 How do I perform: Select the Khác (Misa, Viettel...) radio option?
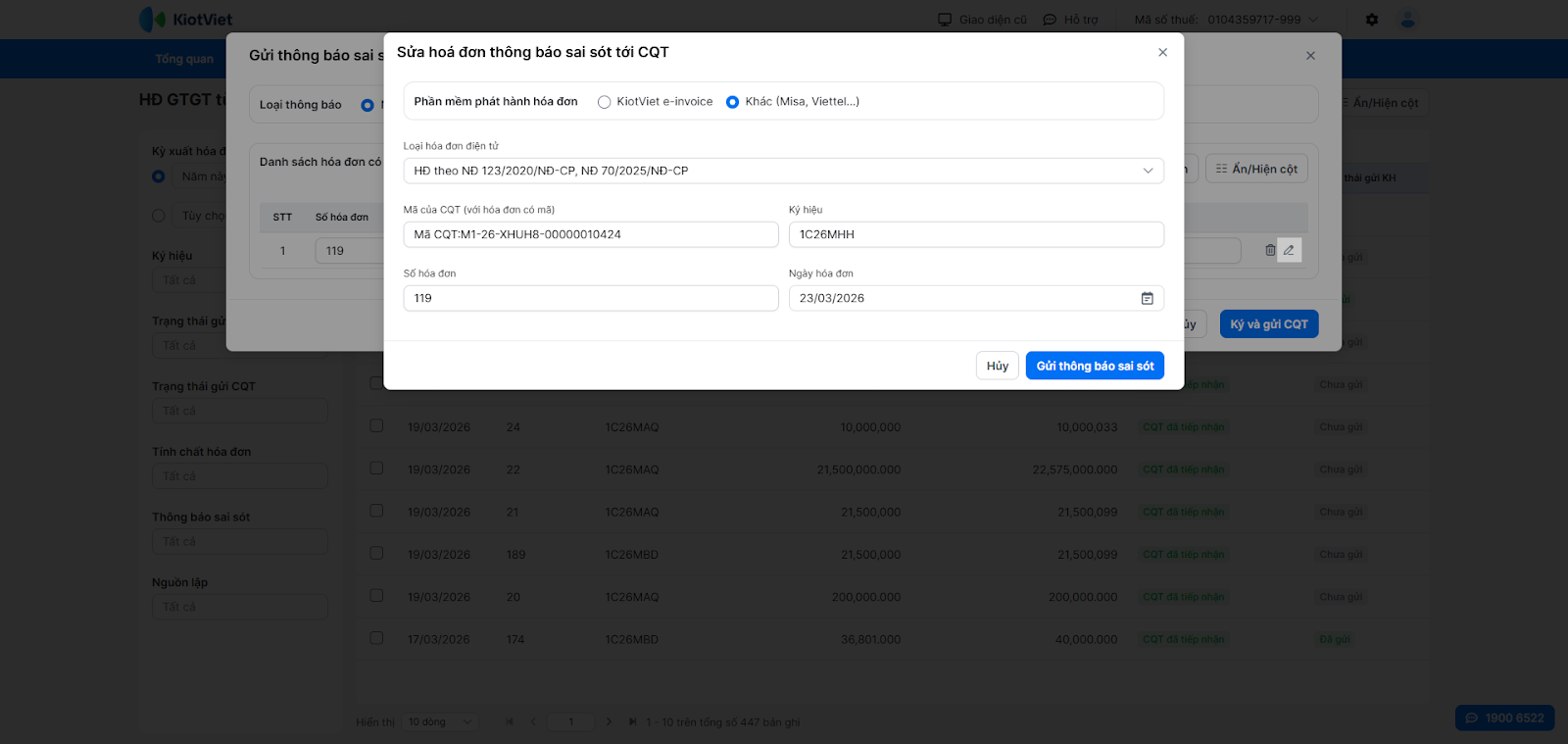coord(732,102)
